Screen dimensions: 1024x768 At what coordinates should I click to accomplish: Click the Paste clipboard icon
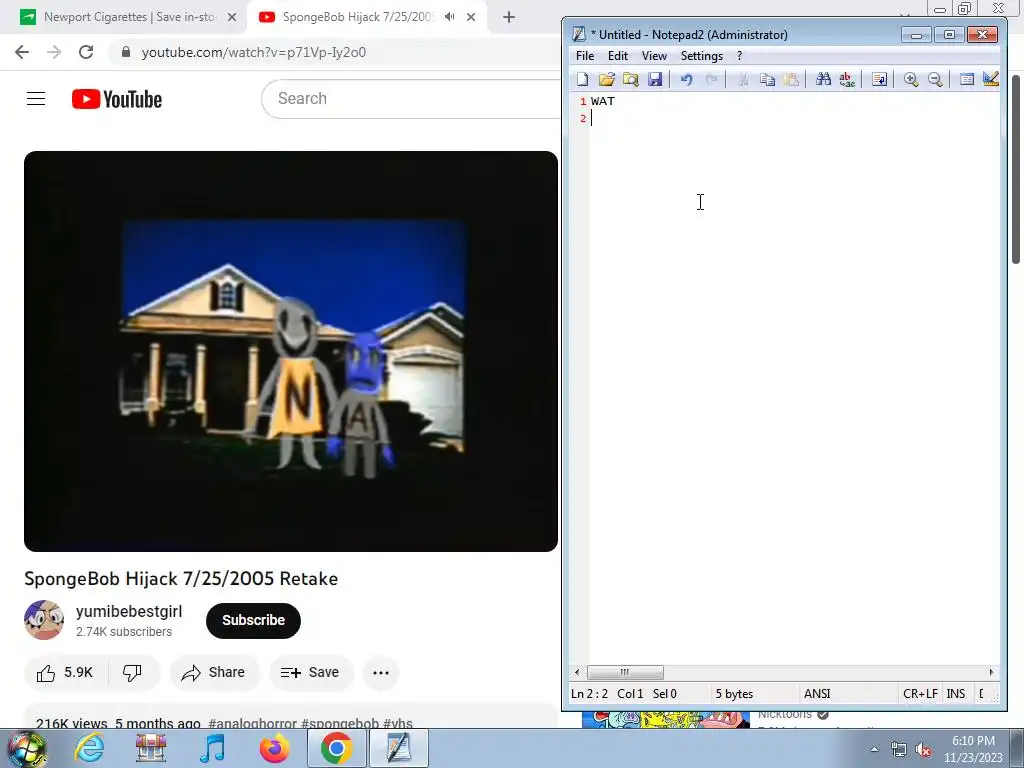(791, 80)
